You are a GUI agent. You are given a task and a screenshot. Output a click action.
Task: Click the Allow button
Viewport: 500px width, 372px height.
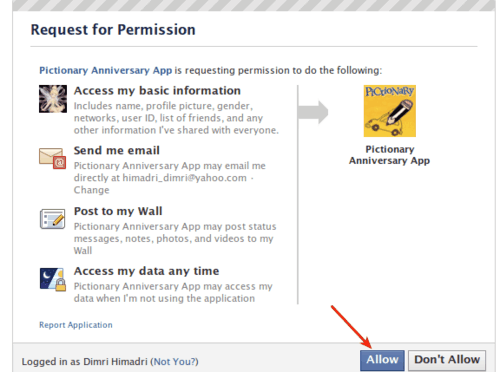(382, 360)
